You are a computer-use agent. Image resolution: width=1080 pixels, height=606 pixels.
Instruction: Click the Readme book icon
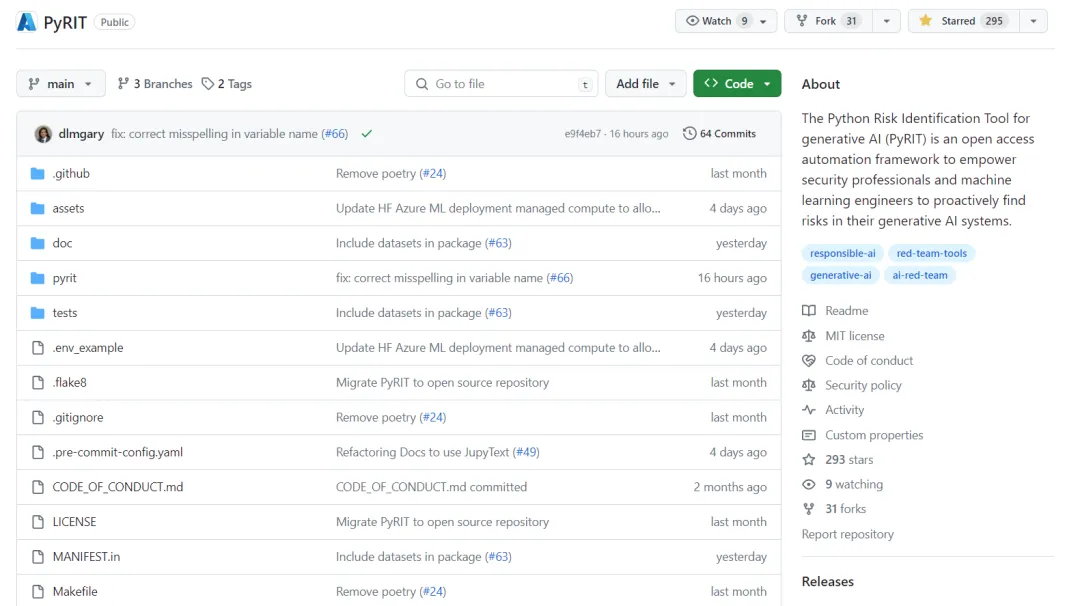tap(809, 311)
